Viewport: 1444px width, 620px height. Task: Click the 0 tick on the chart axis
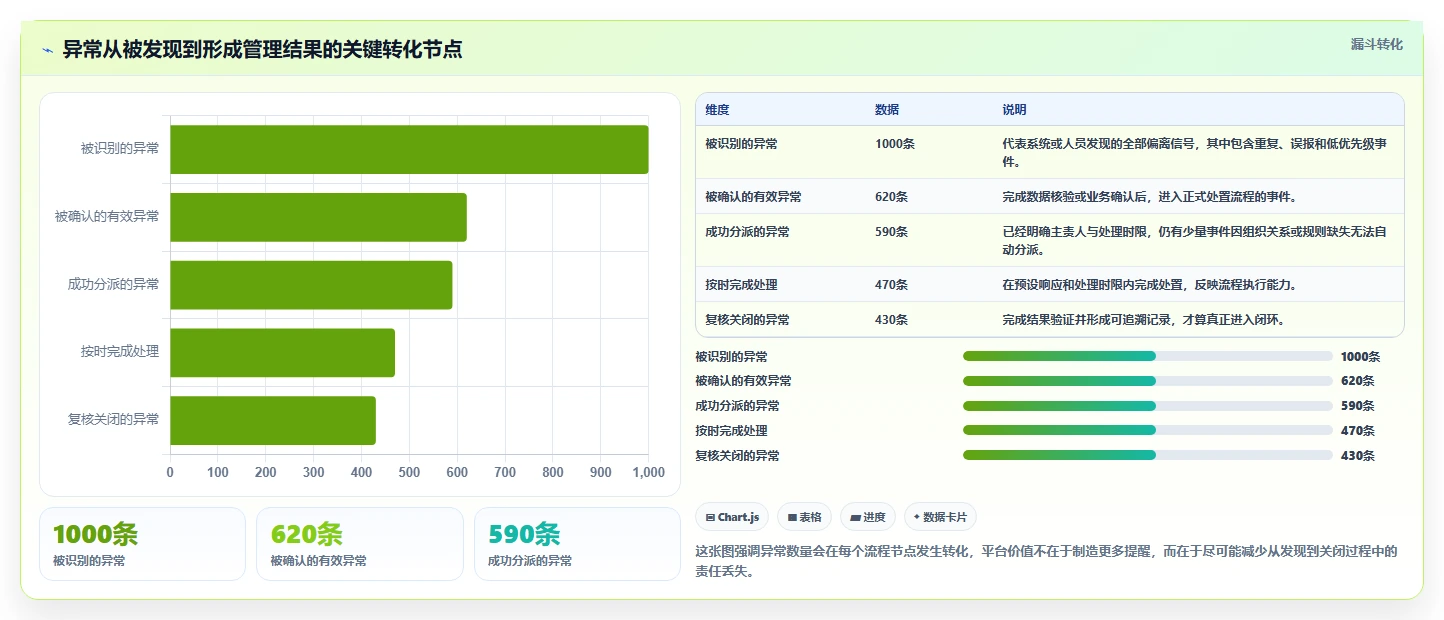click(170, 472)
